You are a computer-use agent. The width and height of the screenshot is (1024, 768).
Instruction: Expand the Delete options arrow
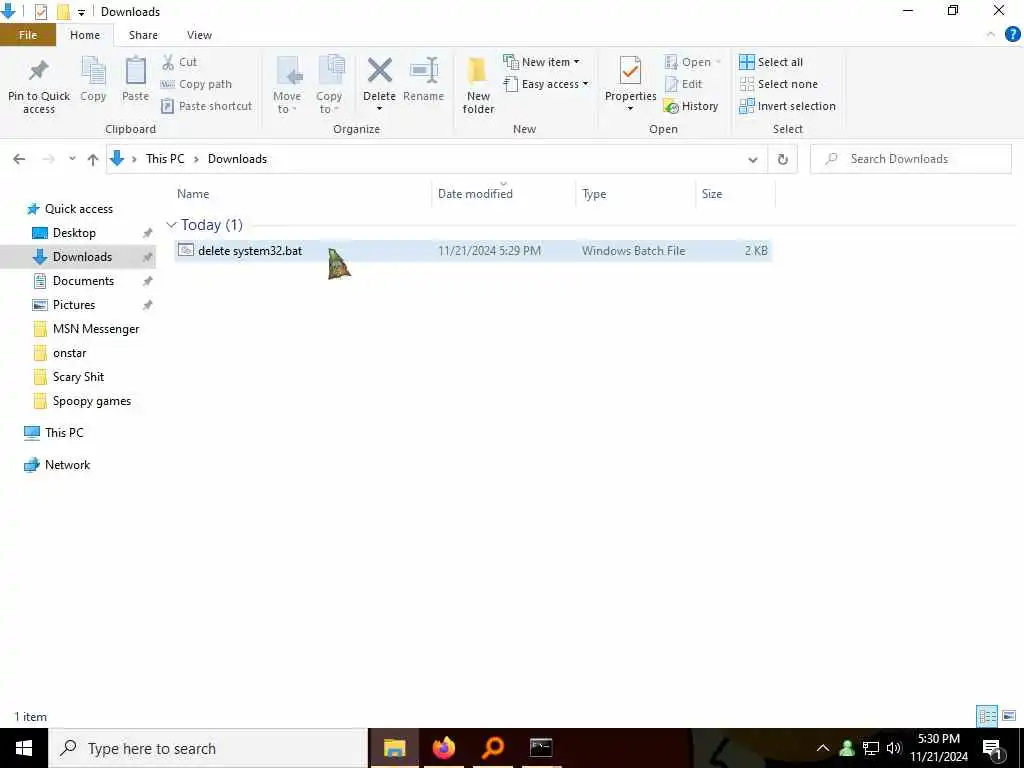[379, 109]
